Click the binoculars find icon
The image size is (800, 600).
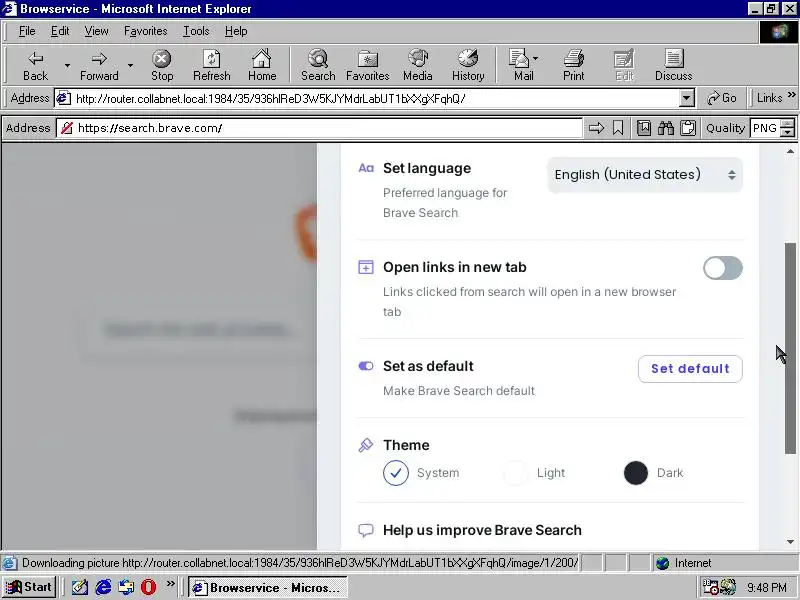666,128
